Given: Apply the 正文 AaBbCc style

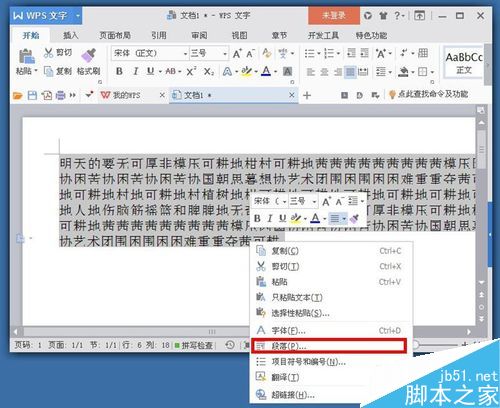Looking at the screenshot, I should (x=464, y=63).
